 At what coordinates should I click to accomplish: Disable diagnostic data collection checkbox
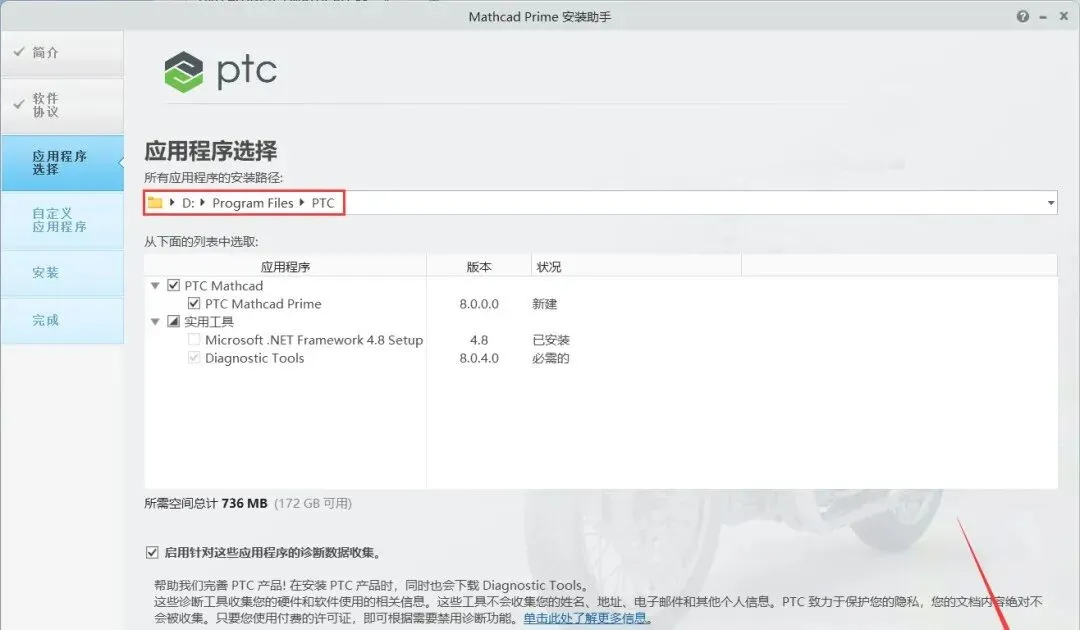[152, 552]
